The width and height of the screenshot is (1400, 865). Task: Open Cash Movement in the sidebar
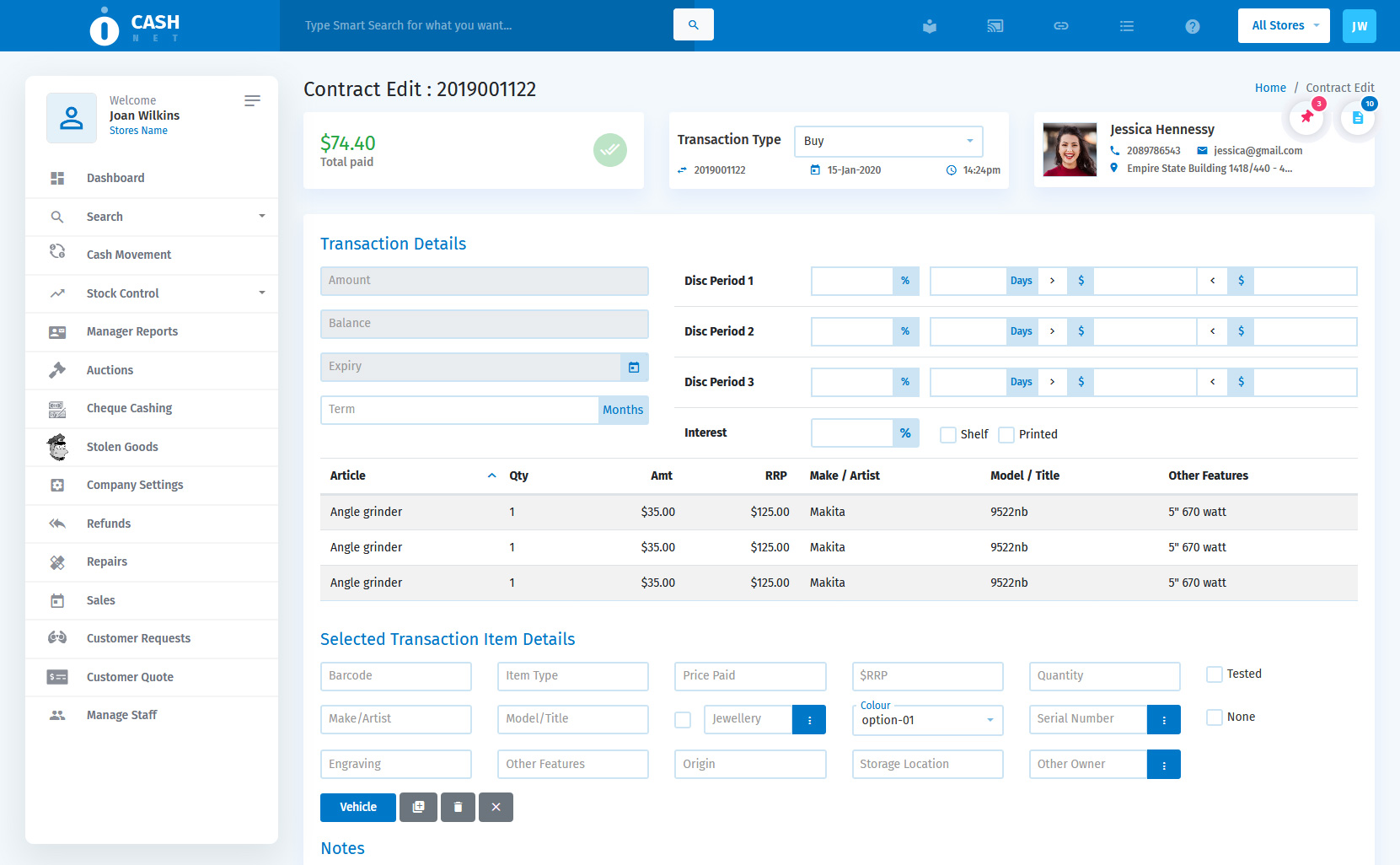tap(129, 255)
